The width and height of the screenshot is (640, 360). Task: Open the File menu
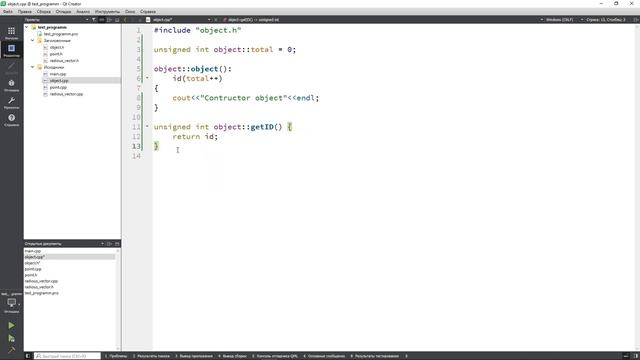pos(8,12)
